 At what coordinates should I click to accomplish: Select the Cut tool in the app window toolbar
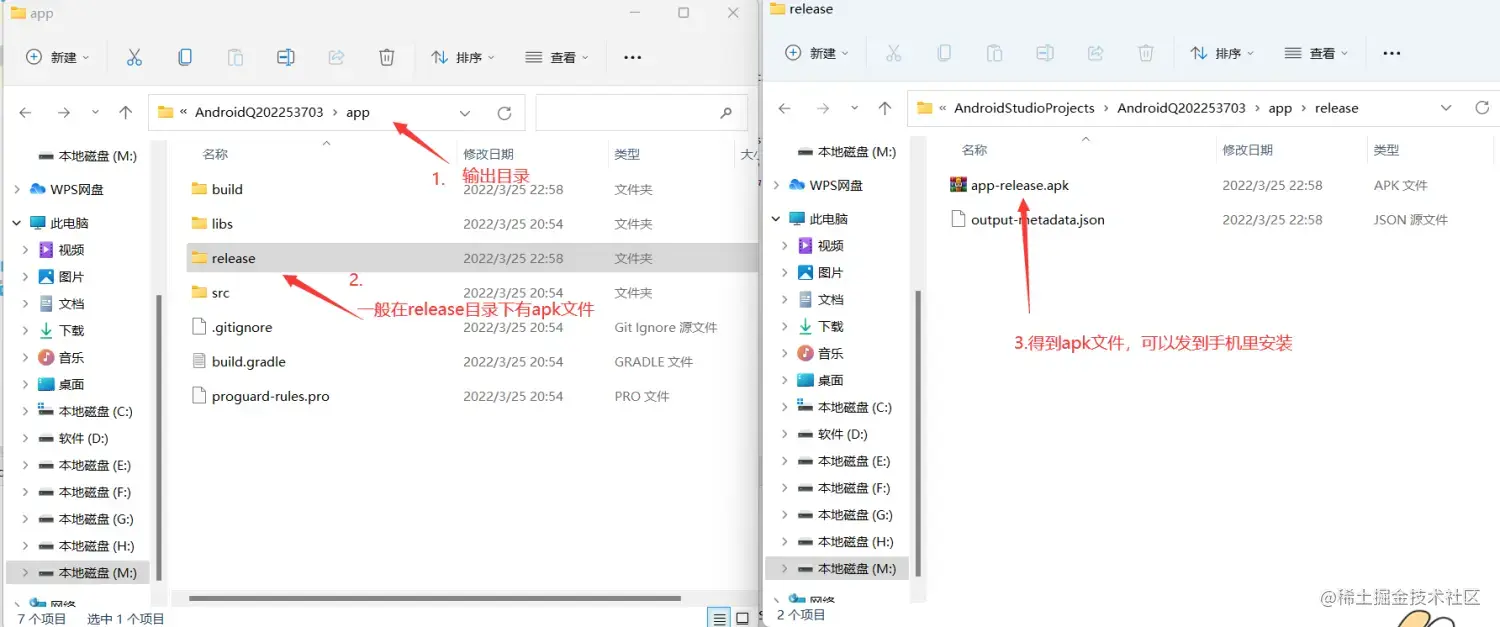(x=135, y=57)
